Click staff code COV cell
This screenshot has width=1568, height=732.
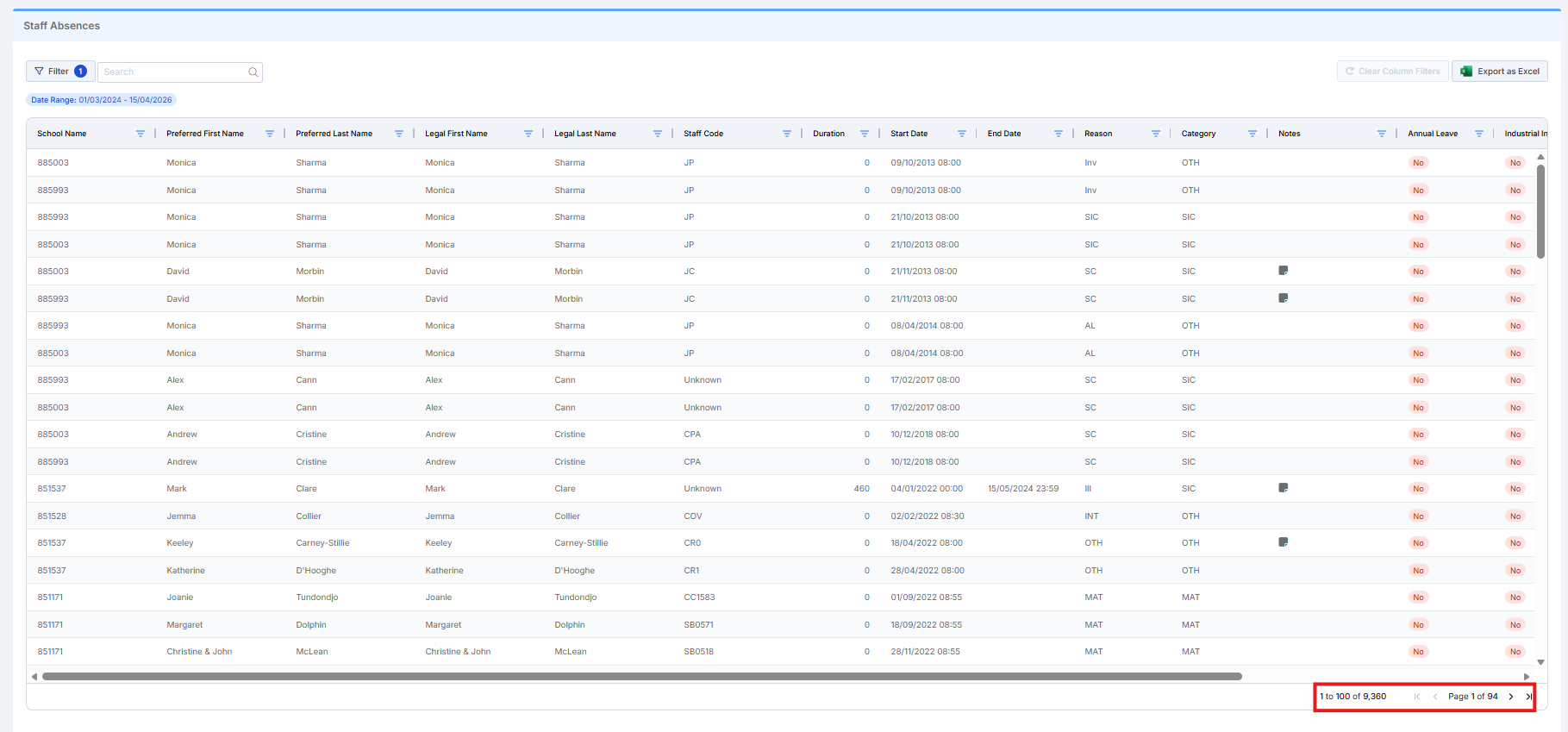point(693,516)
